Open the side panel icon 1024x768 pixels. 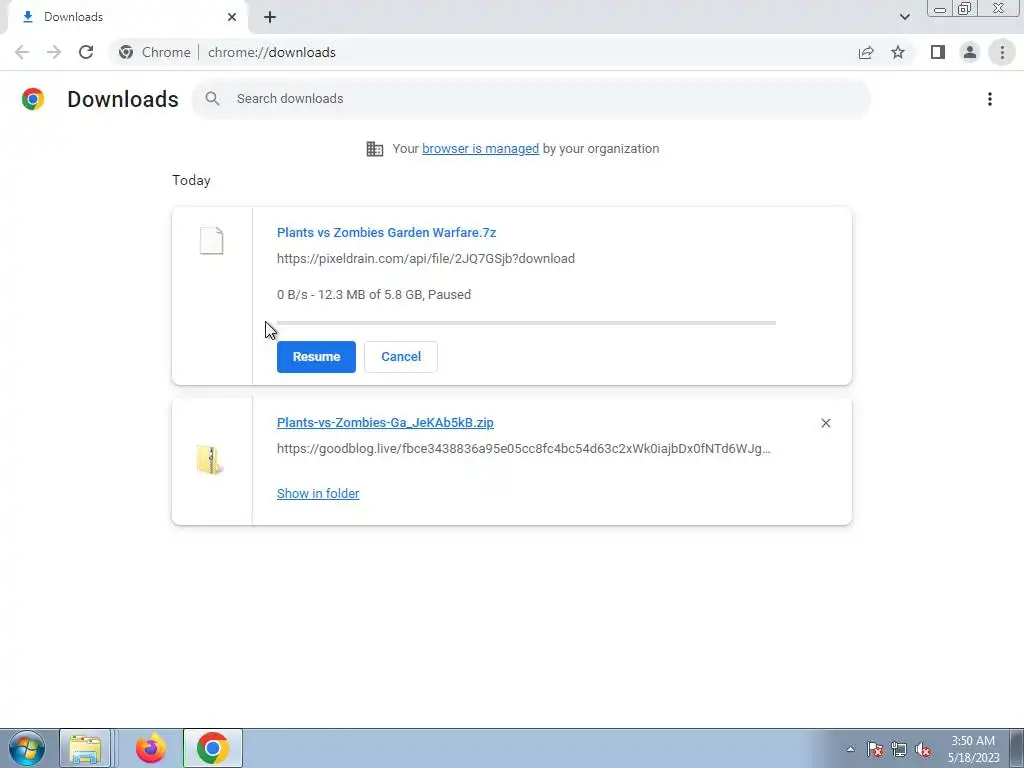[938, 52]
